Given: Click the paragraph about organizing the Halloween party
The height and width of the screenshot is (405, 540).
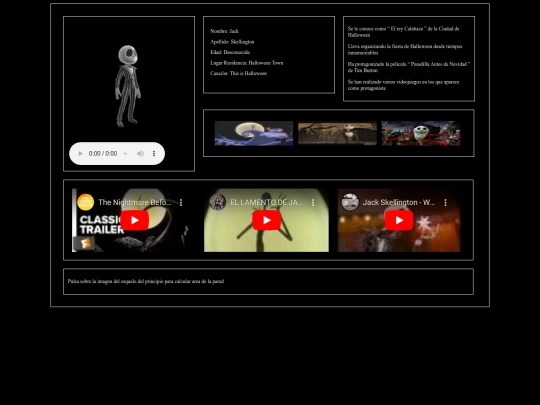Looking at the screenshot, I should (x=405, y=50).
